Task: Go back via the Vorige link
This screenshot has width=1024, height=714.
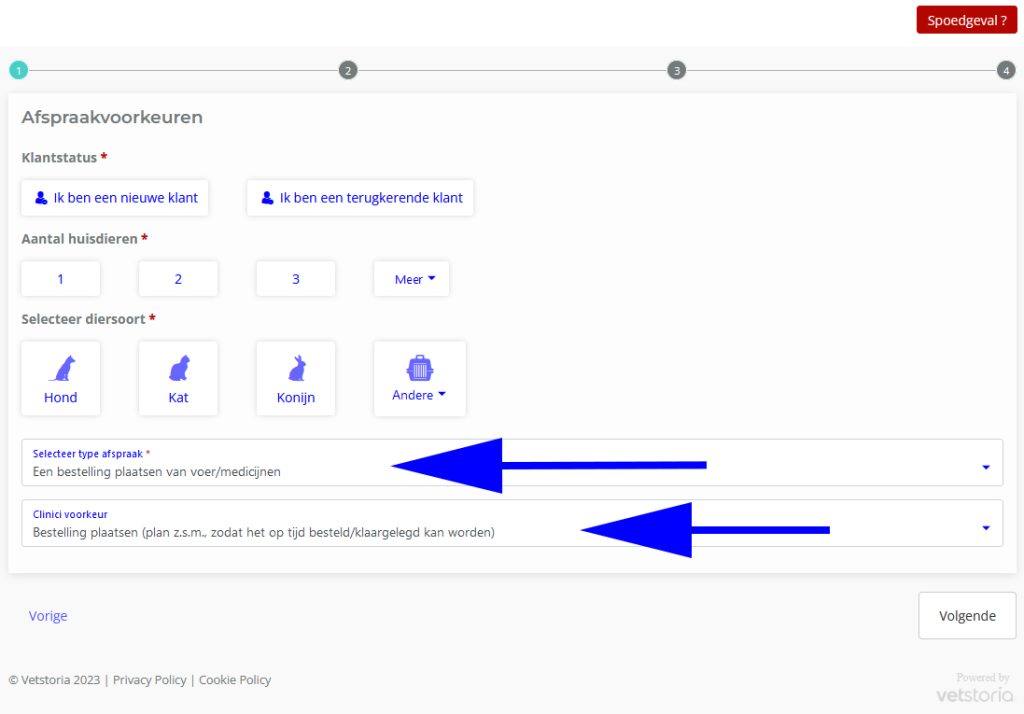Action: coord(48,616)
